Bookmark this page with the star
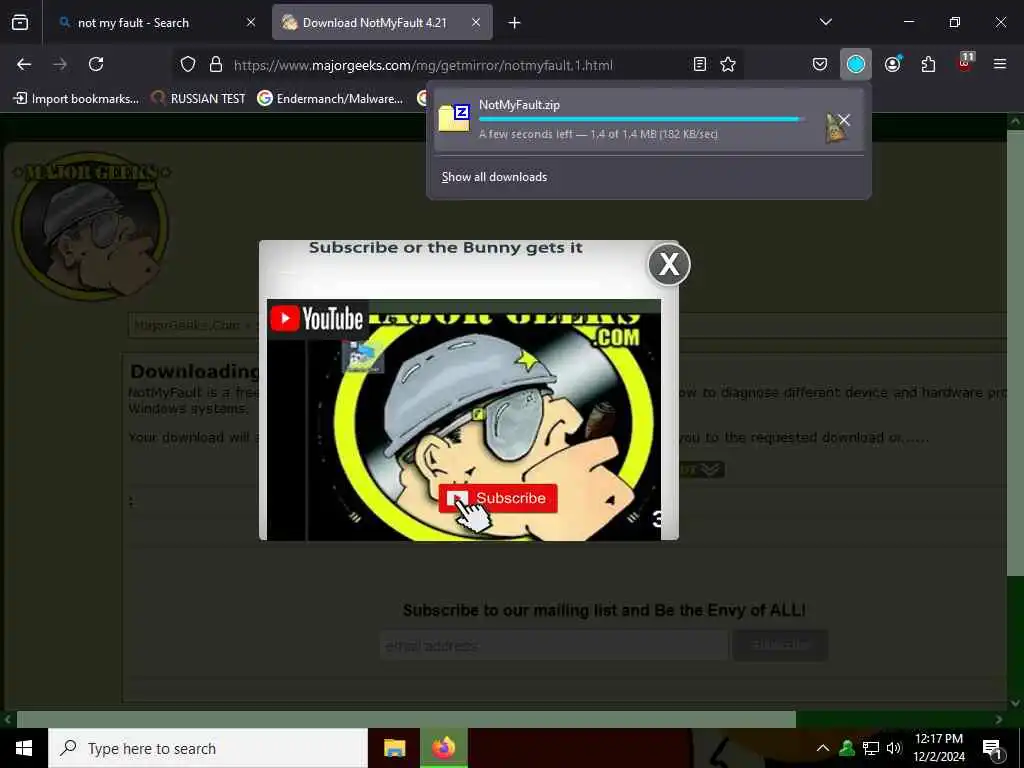The image size is (1024, 768). tap(728, 64)
